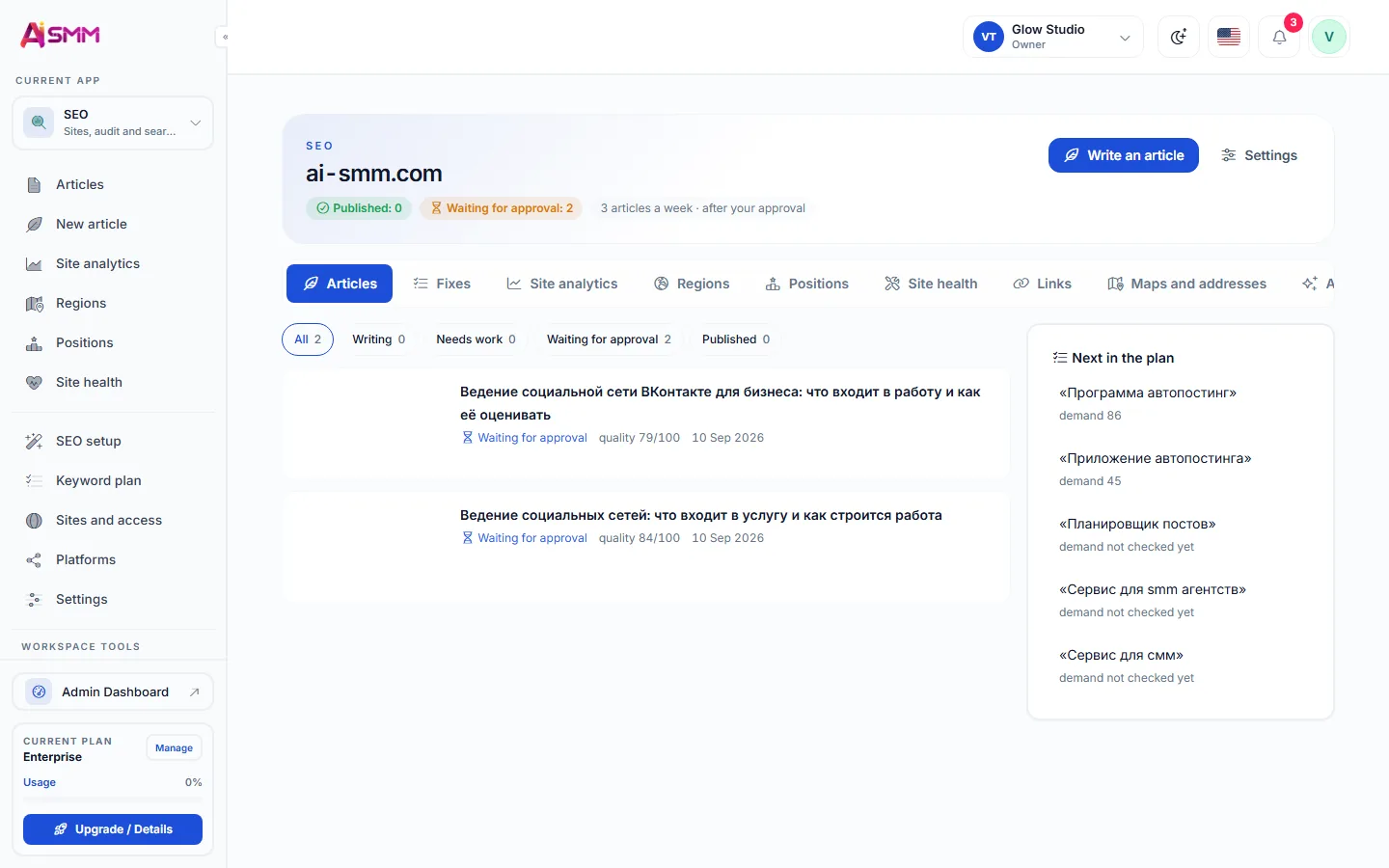Click the Platforms share icon
This screenshot has height=868, width=1389.
coord(34,559)
